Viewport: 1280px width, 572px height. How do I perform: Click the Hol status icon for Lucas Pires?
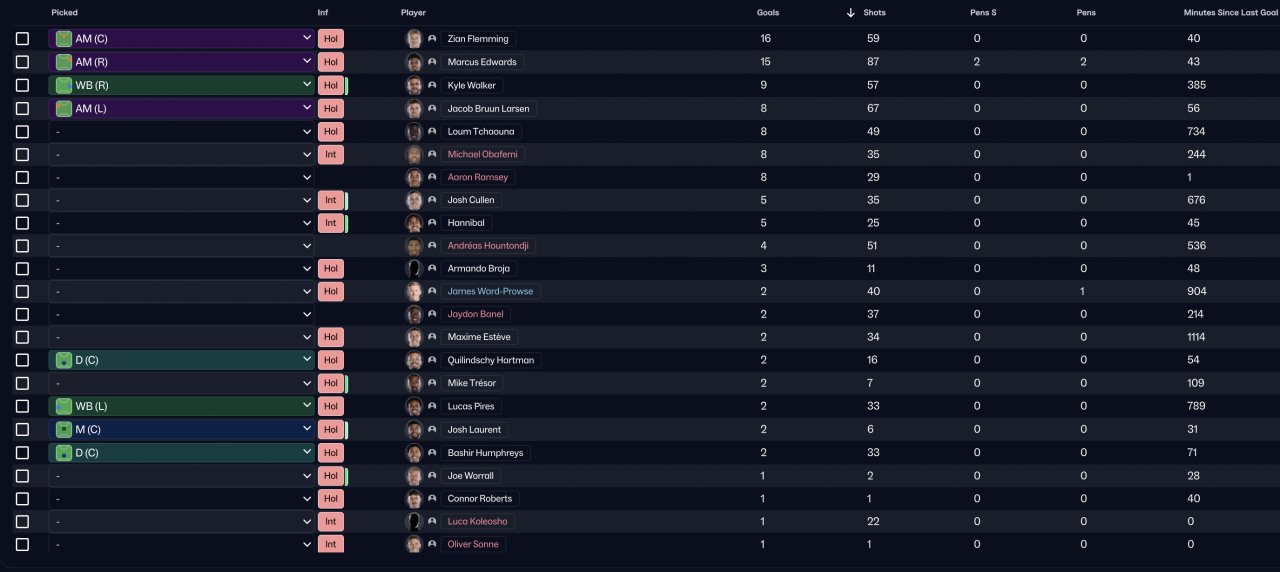tap(330, 406)
